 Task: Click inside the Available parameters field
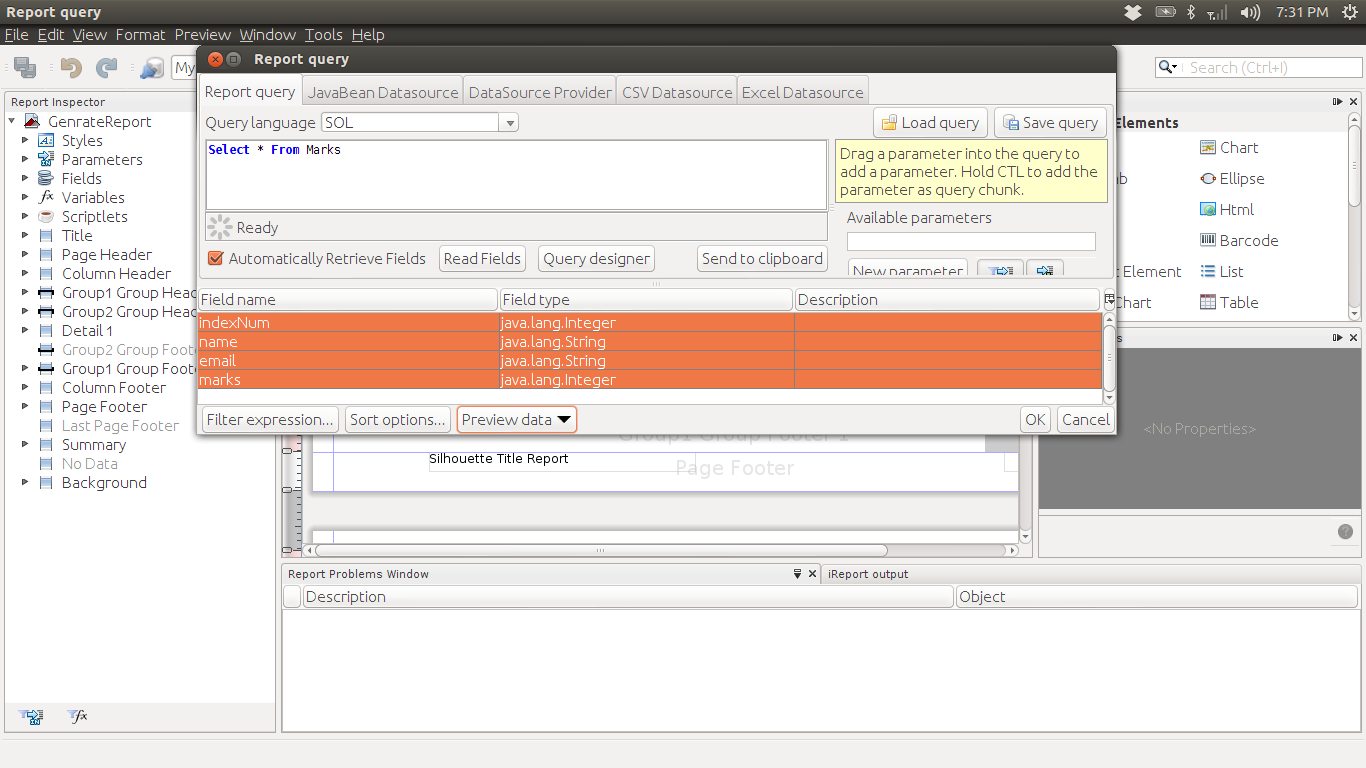click(x=970, y=241)
